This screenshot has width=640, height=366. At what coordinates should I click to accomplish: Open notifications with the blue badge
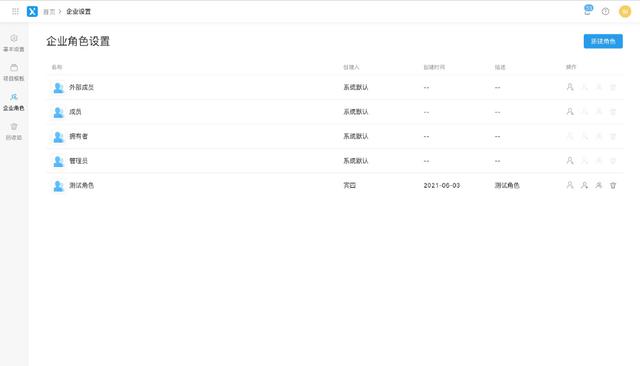point(588,10)
